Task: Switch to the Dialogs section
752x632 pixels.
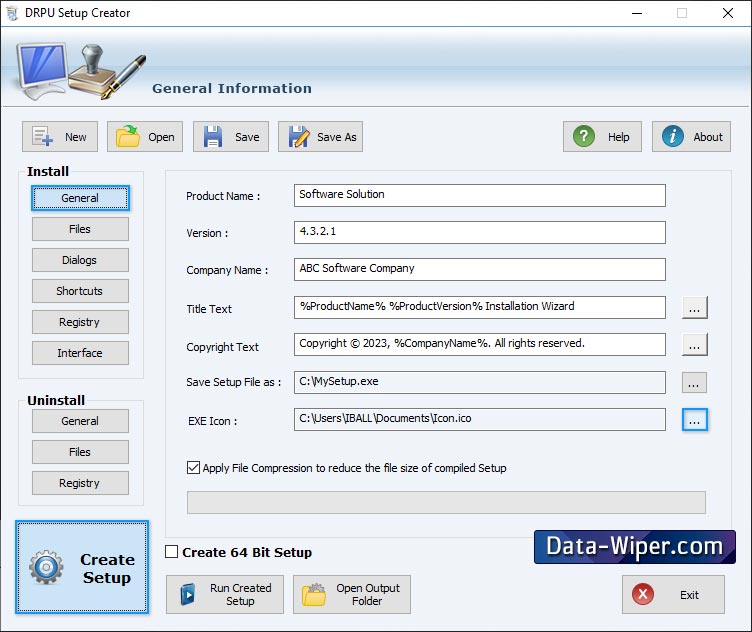Action: (x=80, y=260)
